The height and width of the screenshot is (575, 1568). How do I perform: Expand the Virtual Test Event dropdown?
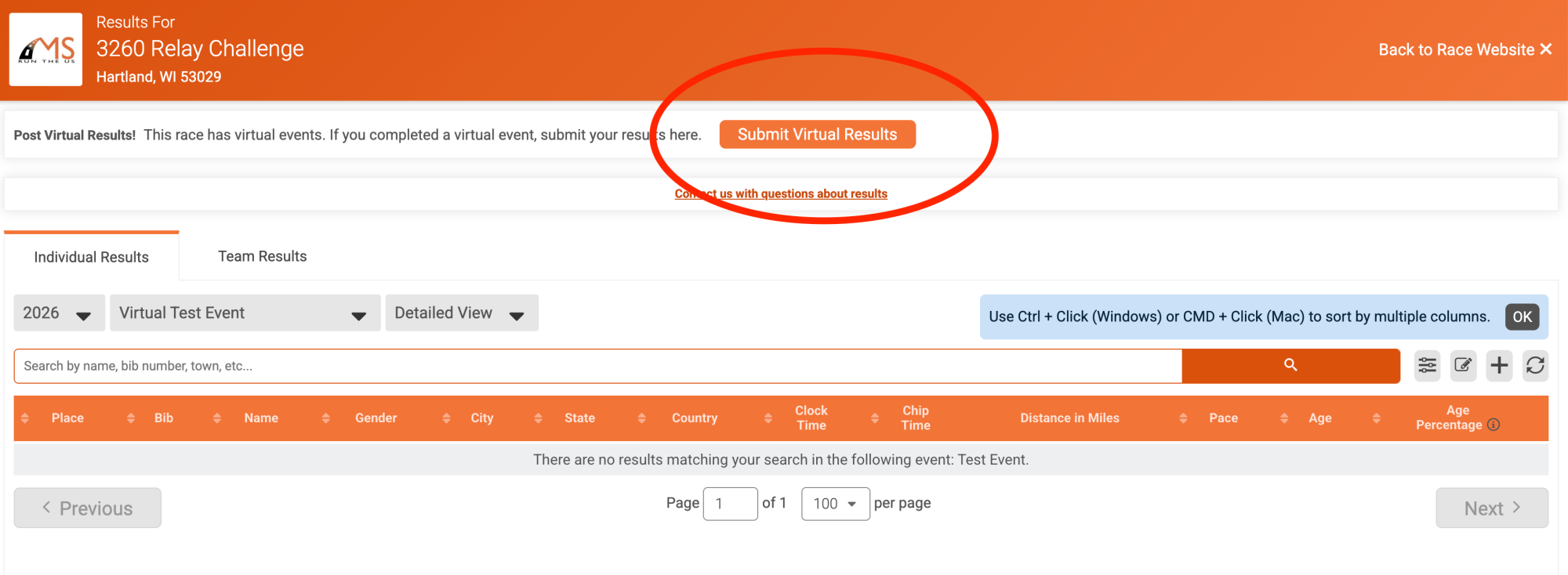click(x=245, y=313)
